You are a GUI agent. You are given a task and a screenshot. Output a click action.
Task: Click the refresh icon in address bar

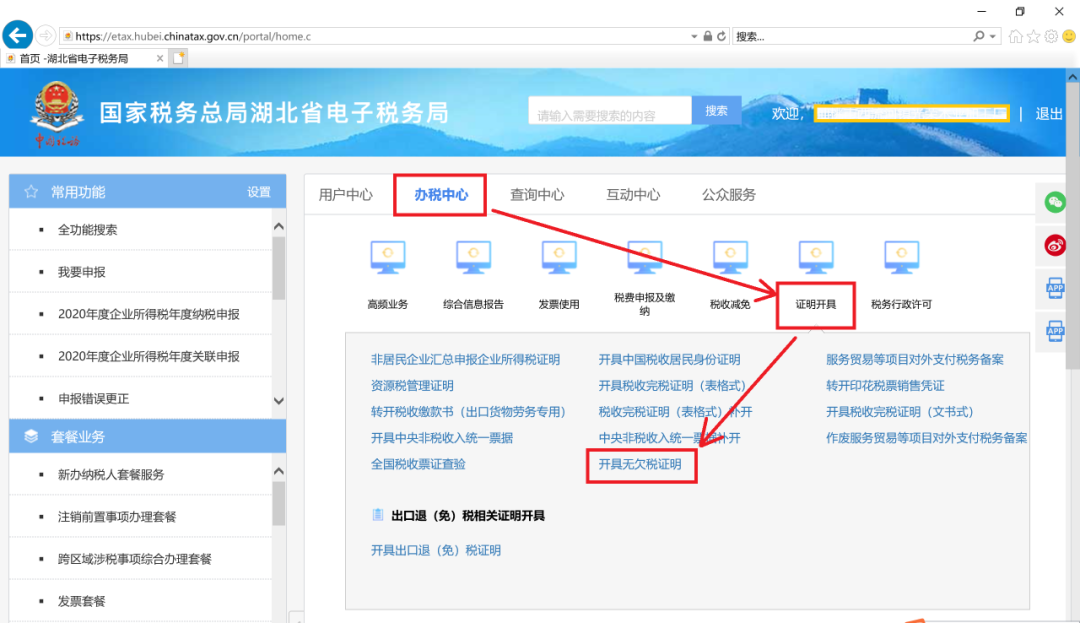[x=721, y=36]
